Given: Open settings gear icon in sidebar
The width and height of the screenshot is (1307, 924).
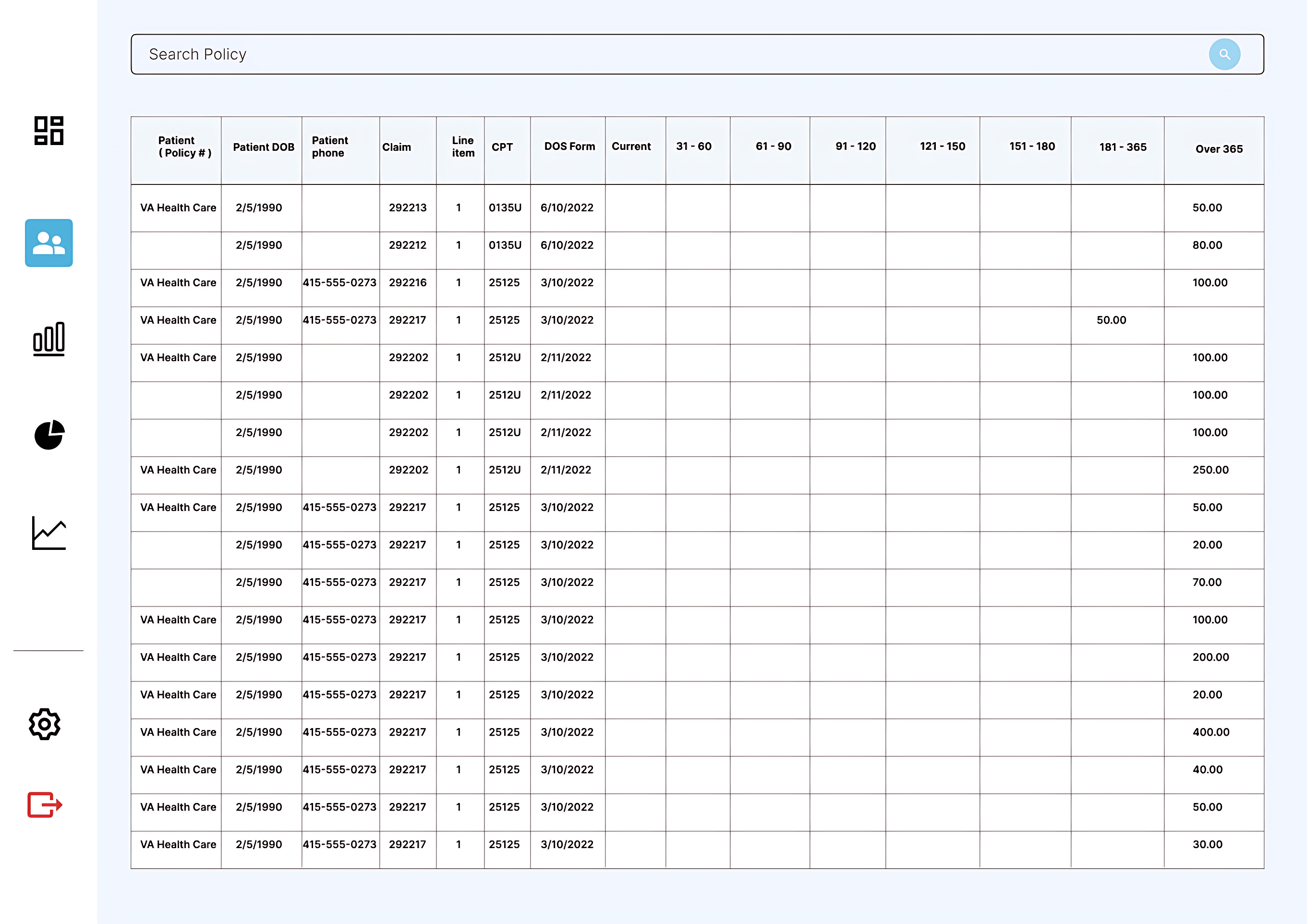Looking at the screenshot, I should (x=44, y=724).
